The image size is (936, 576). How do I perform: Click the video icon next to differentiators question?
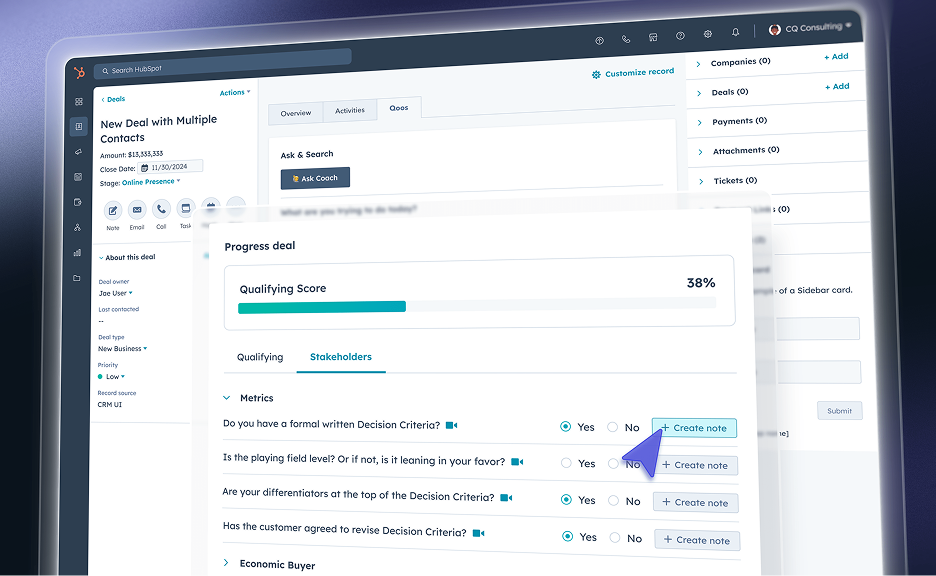(x=506, y=498)
